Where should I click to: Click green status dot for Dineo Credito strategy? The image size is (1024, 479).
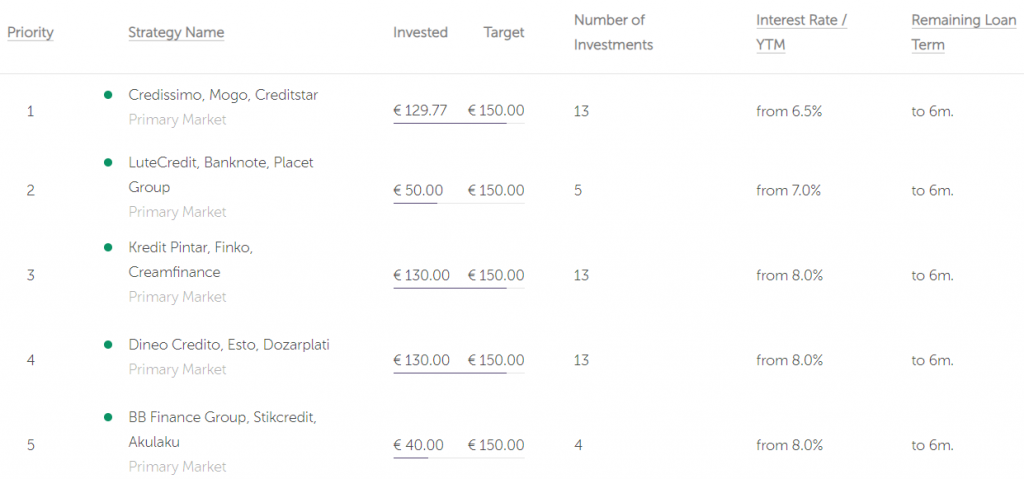coord(108,344)
